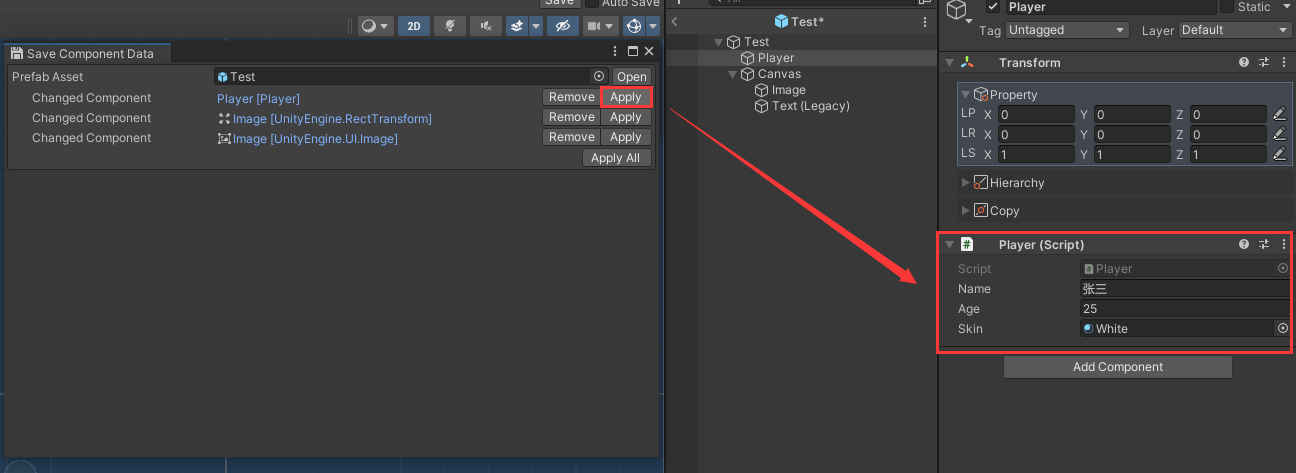Toggle the scene gizmos icon

click(x=633, y=26)
